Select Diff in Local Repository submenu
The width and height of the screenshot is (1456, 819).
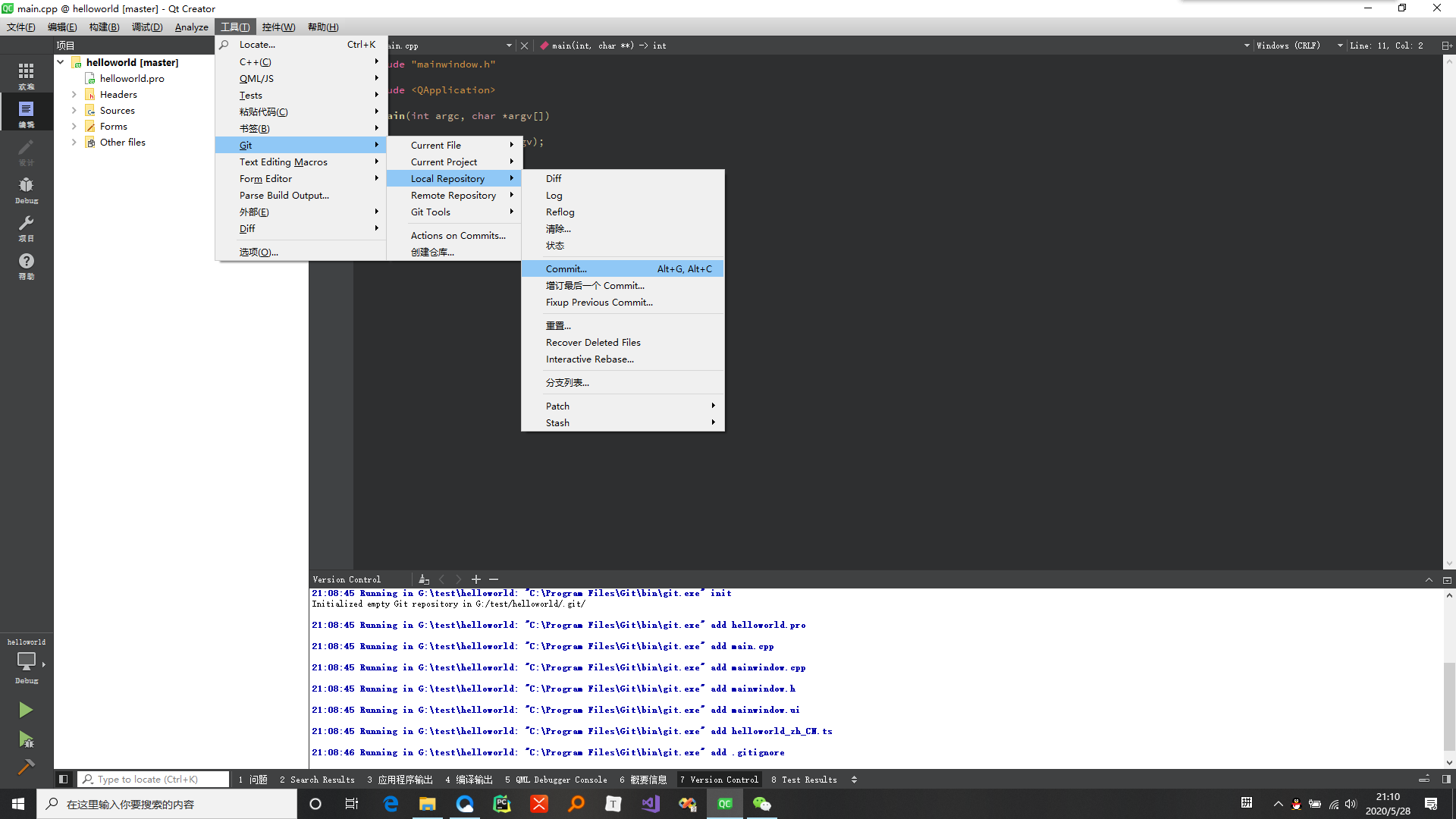[x=623, y=179]
